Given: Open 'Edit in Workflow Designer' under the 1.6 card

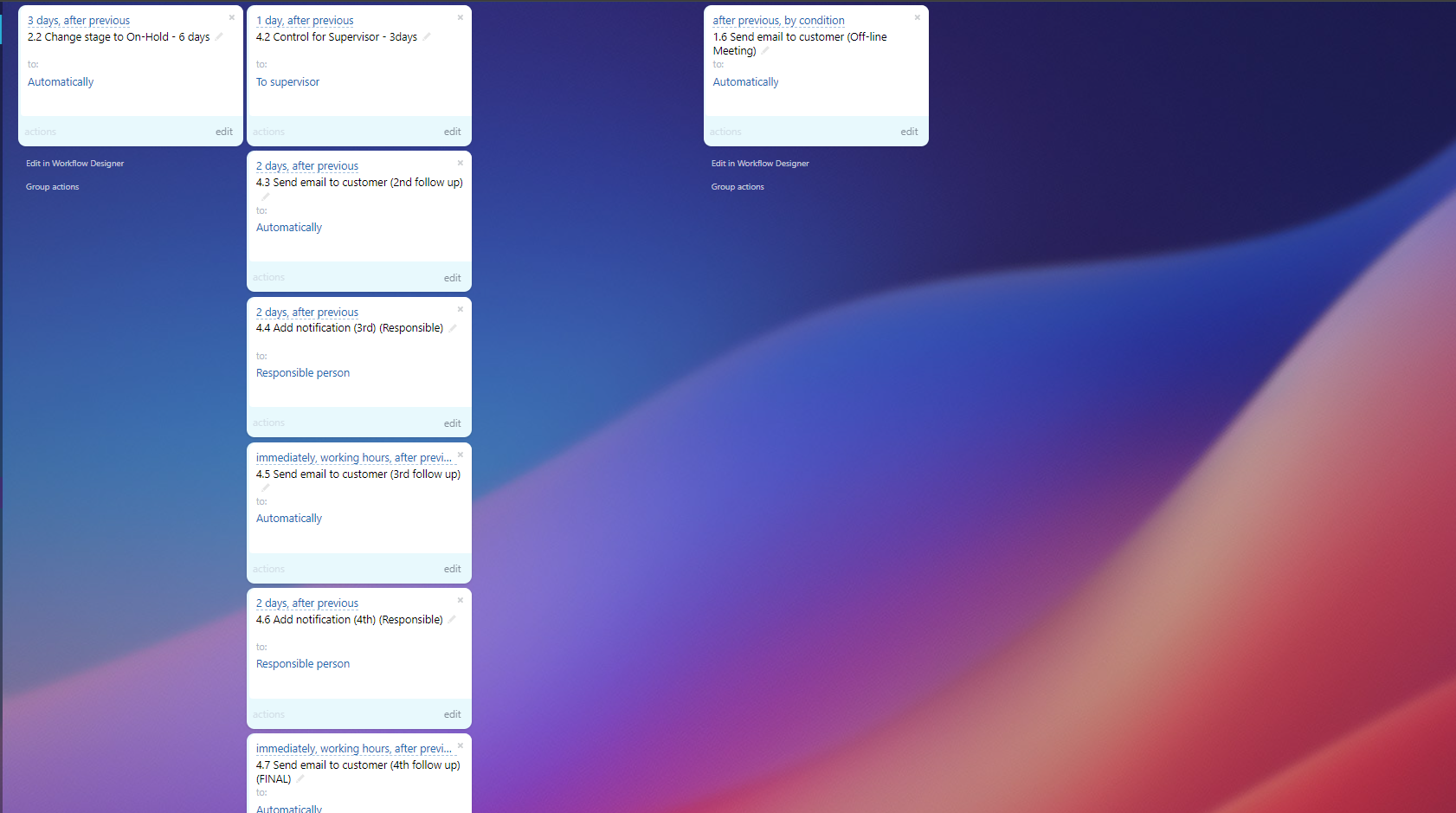Looking at the screenshot, I should [x=760, y=164].
